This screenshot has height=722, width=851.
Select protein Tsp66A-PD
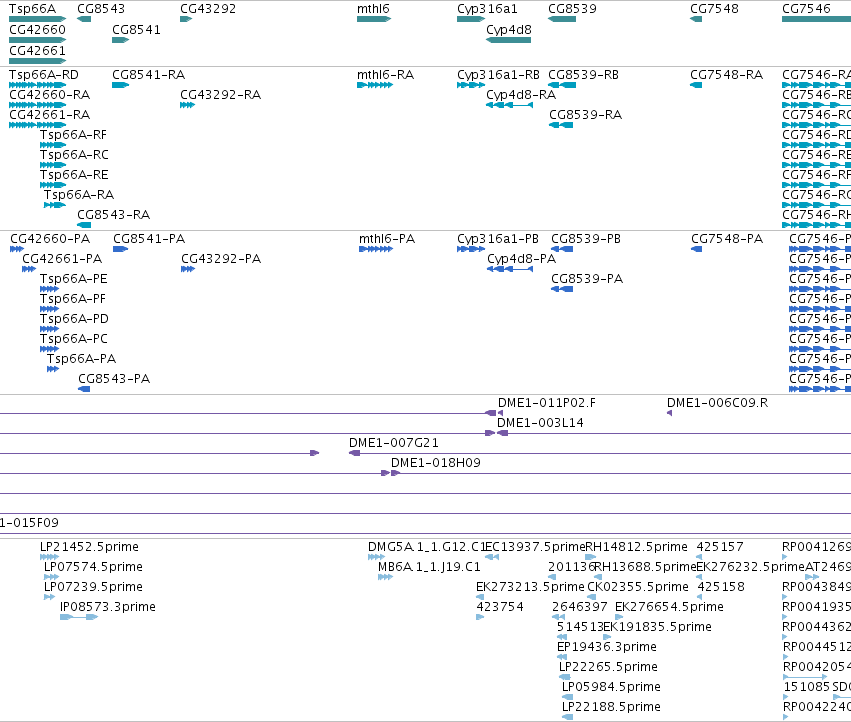[49, 329]
